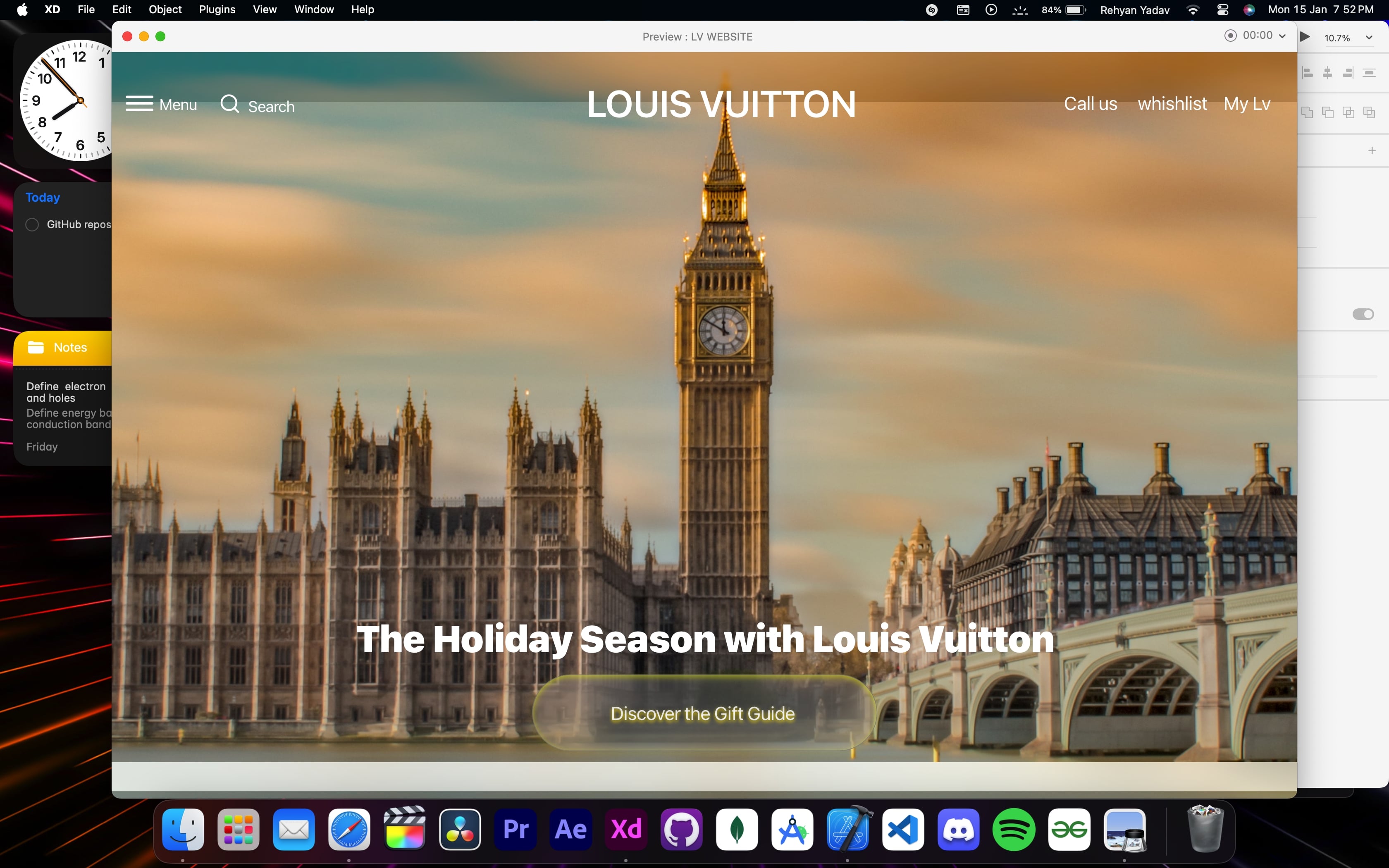Check the GitHub repos reminder circle
Viewport: 1389px width, 868px height.
(x=32, y=224)
